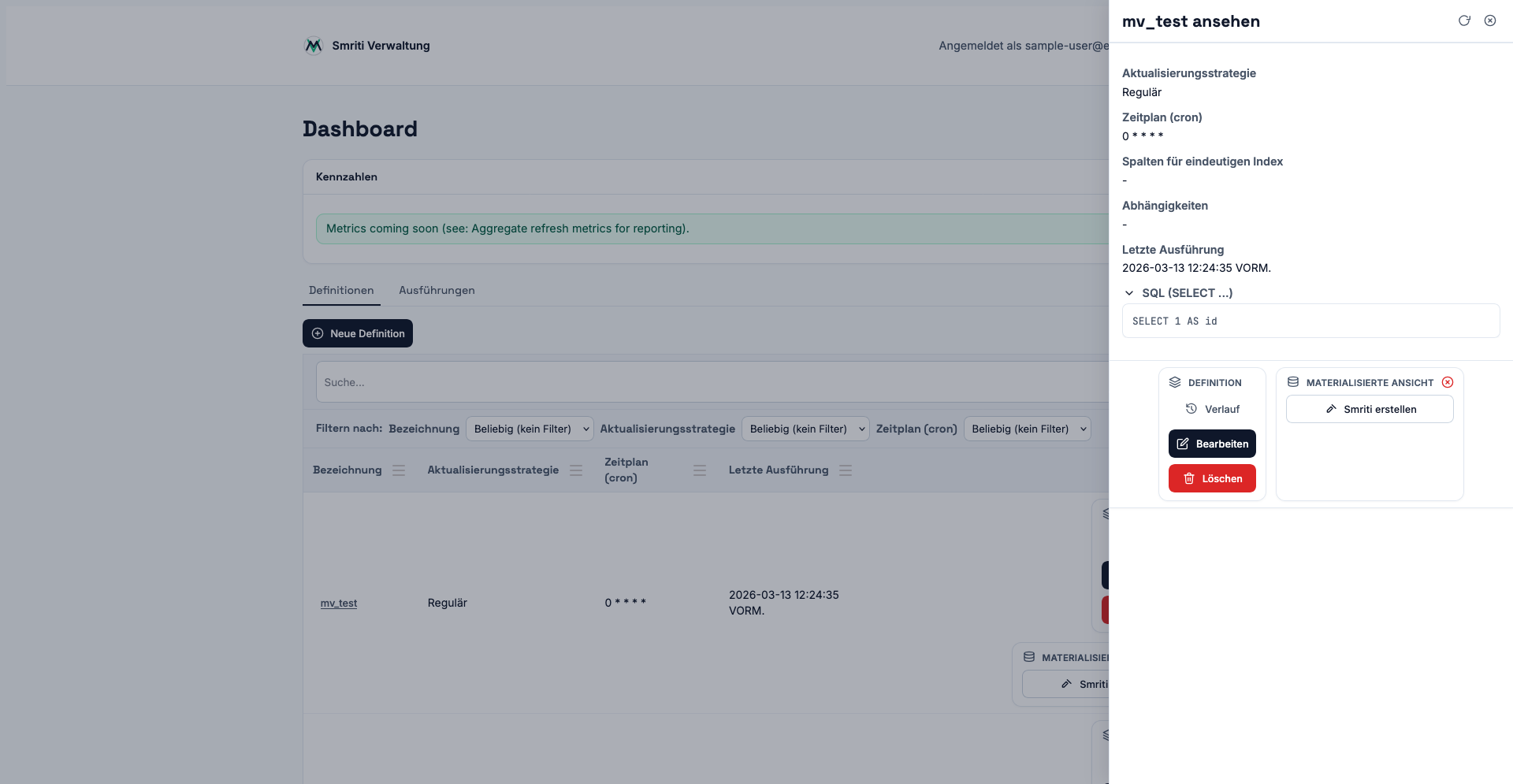Switch to the Definitionen tab

[x=341, y=291]
